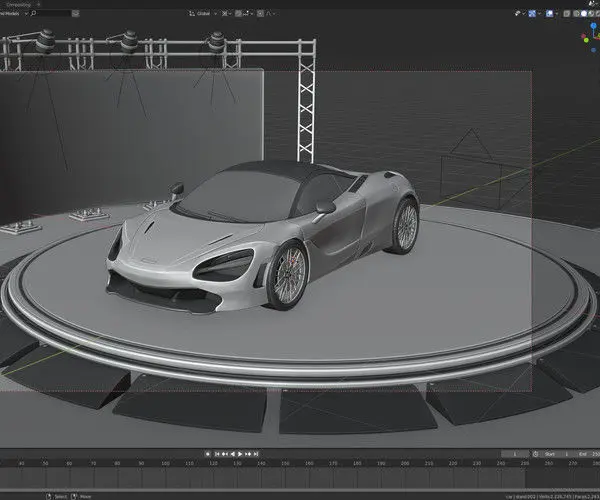Toggle X-ray view mode
The width and height of the screenshot is (600, 500).
pos(567,13)
